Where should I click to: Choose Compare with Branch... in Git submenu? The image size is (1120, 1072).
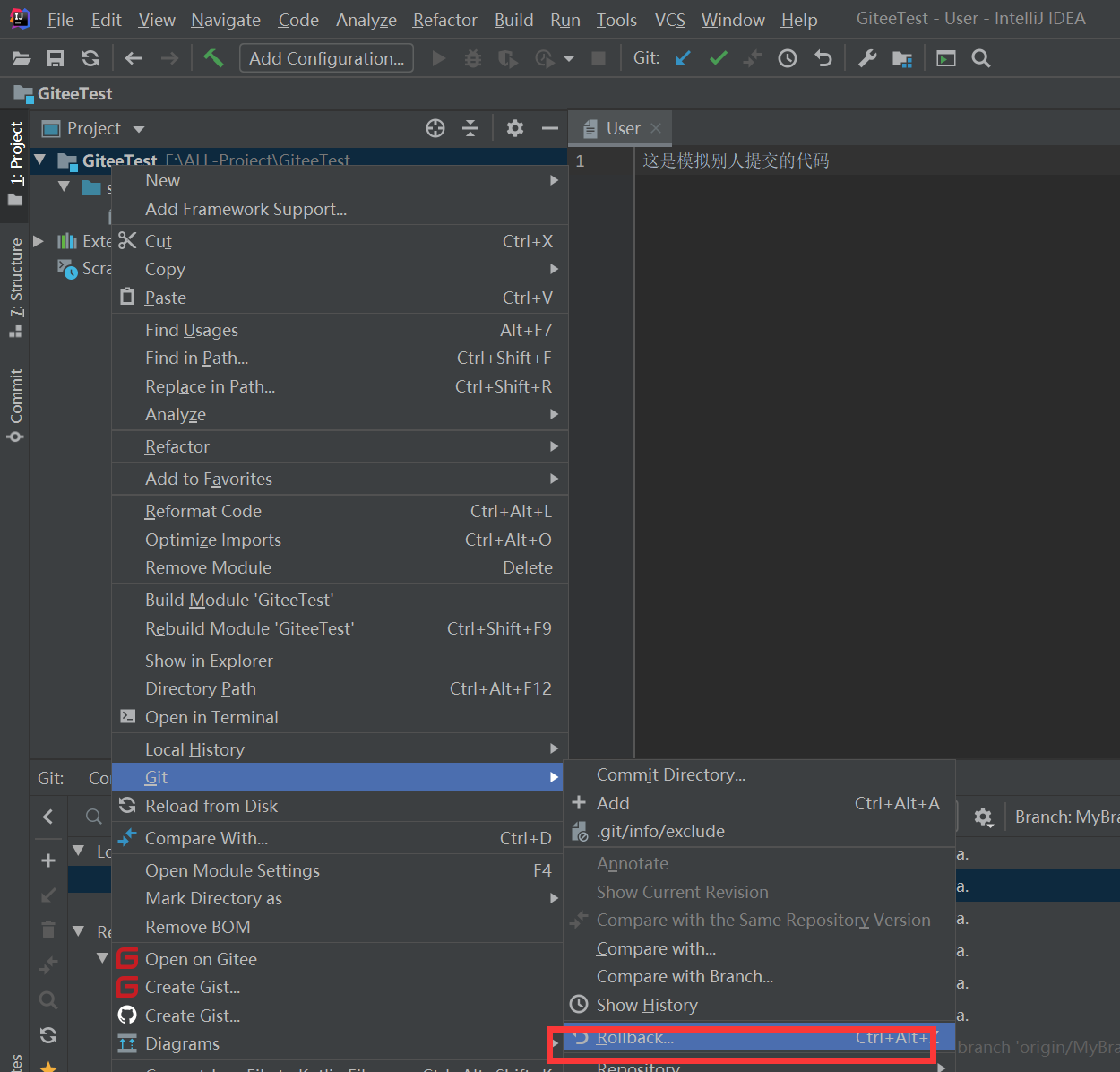759,976
